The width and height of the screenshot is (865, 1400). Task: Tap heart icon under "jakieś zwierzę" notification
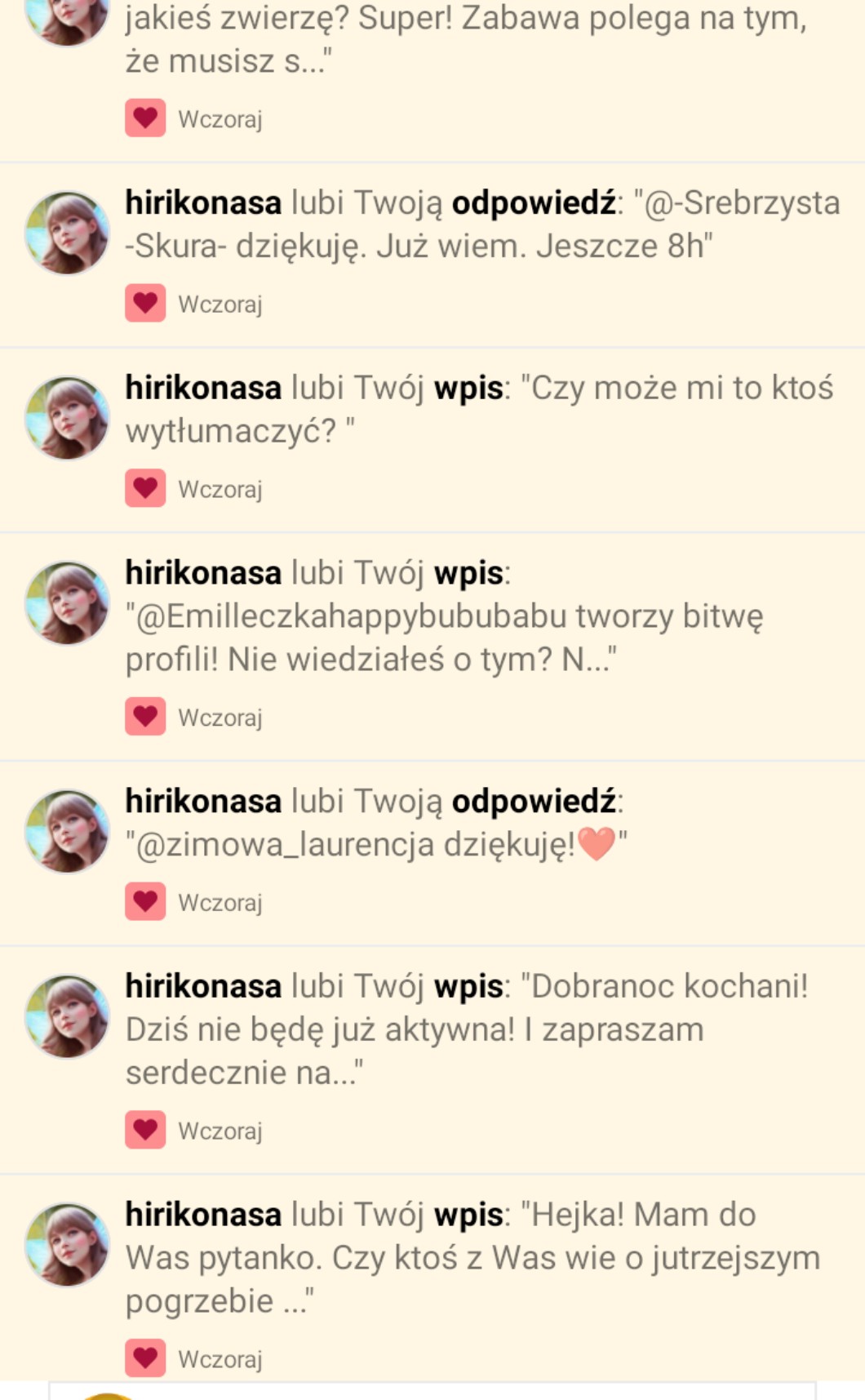coord(145,118)
